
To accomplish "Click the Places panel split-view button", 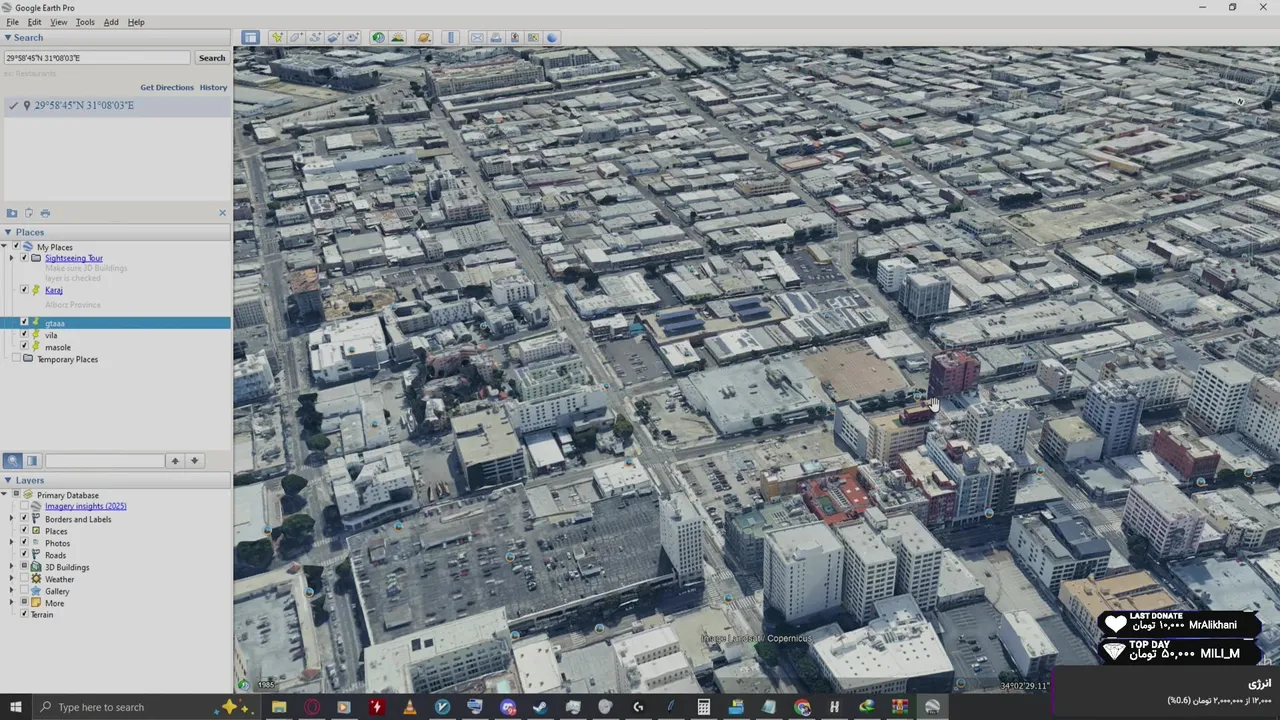I will tap(31, 461).
